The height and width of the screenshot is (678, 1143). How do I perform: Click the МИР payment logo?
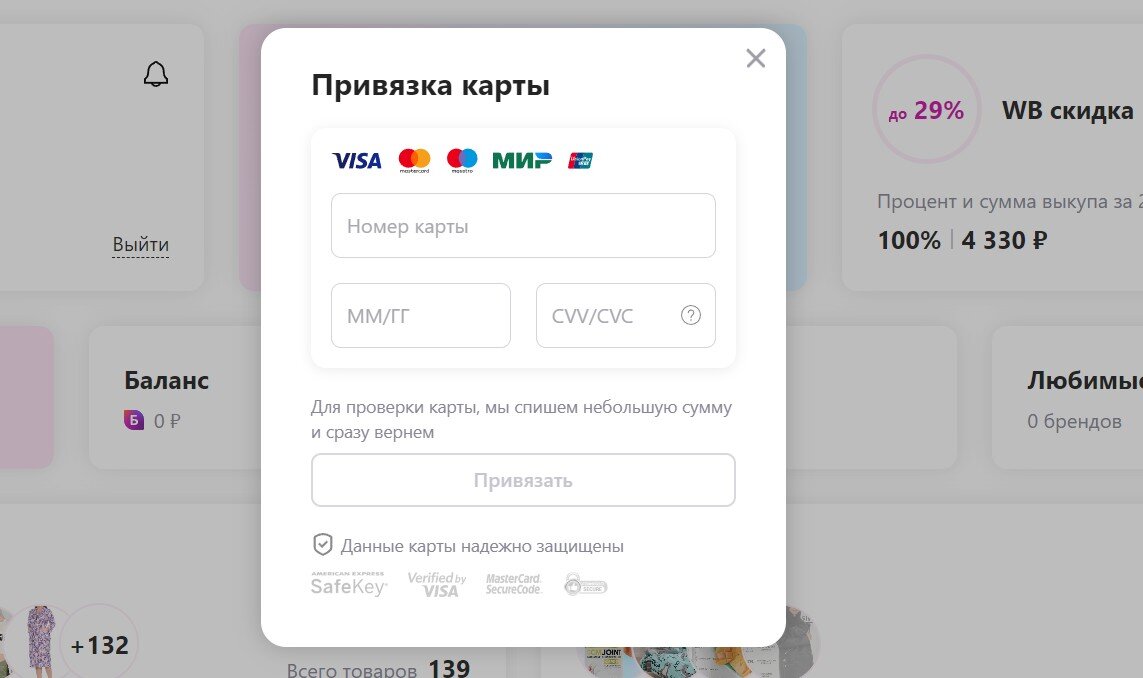pyautogui.click(x=522, y=160)
